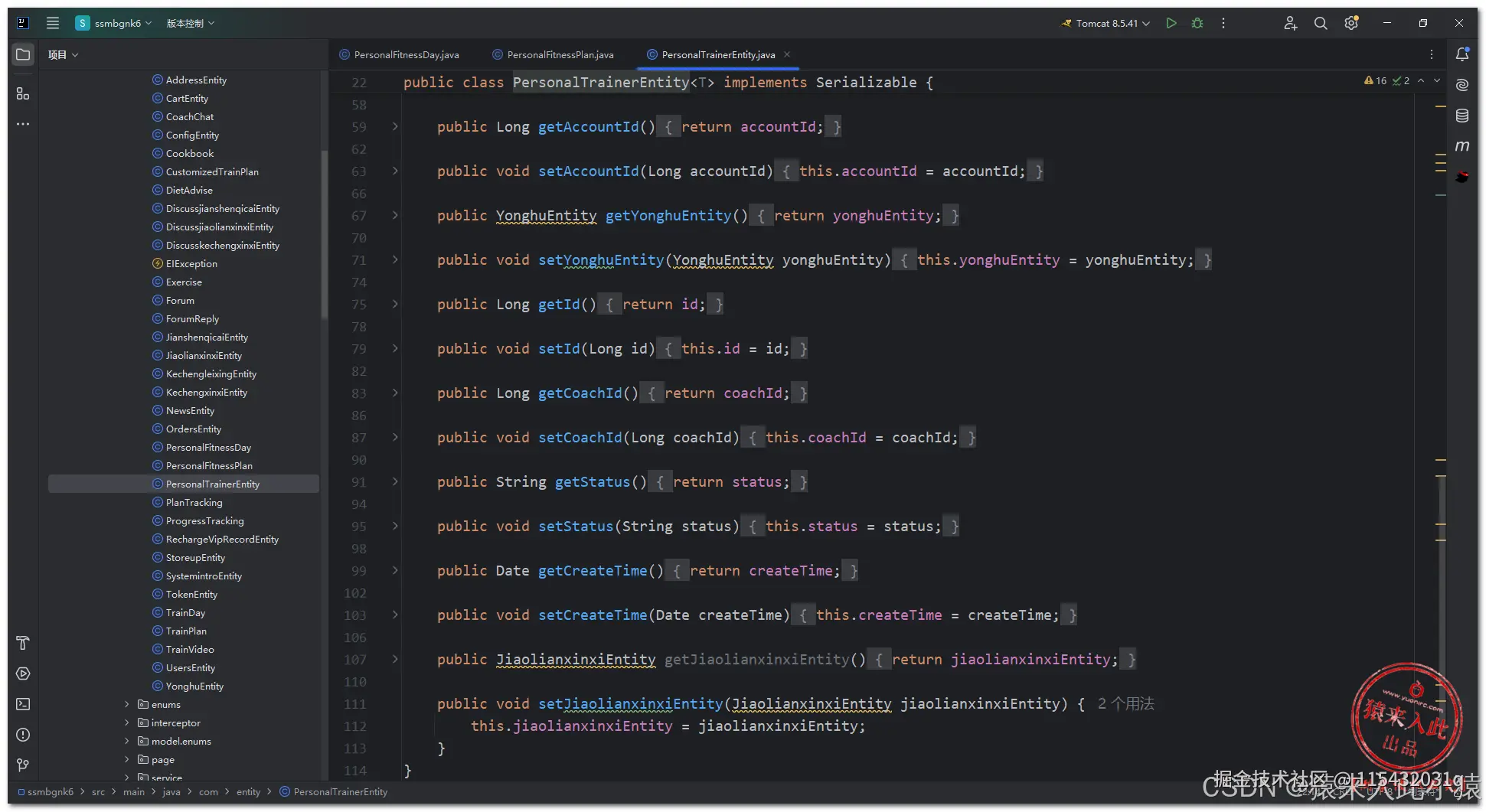Expand the folded setCreateTime method
This screenshot has height=812, width=1486.
[395, 615]
